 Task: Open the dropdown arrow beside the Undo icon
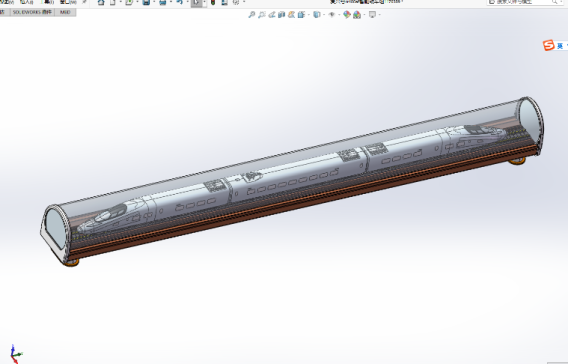187,2
